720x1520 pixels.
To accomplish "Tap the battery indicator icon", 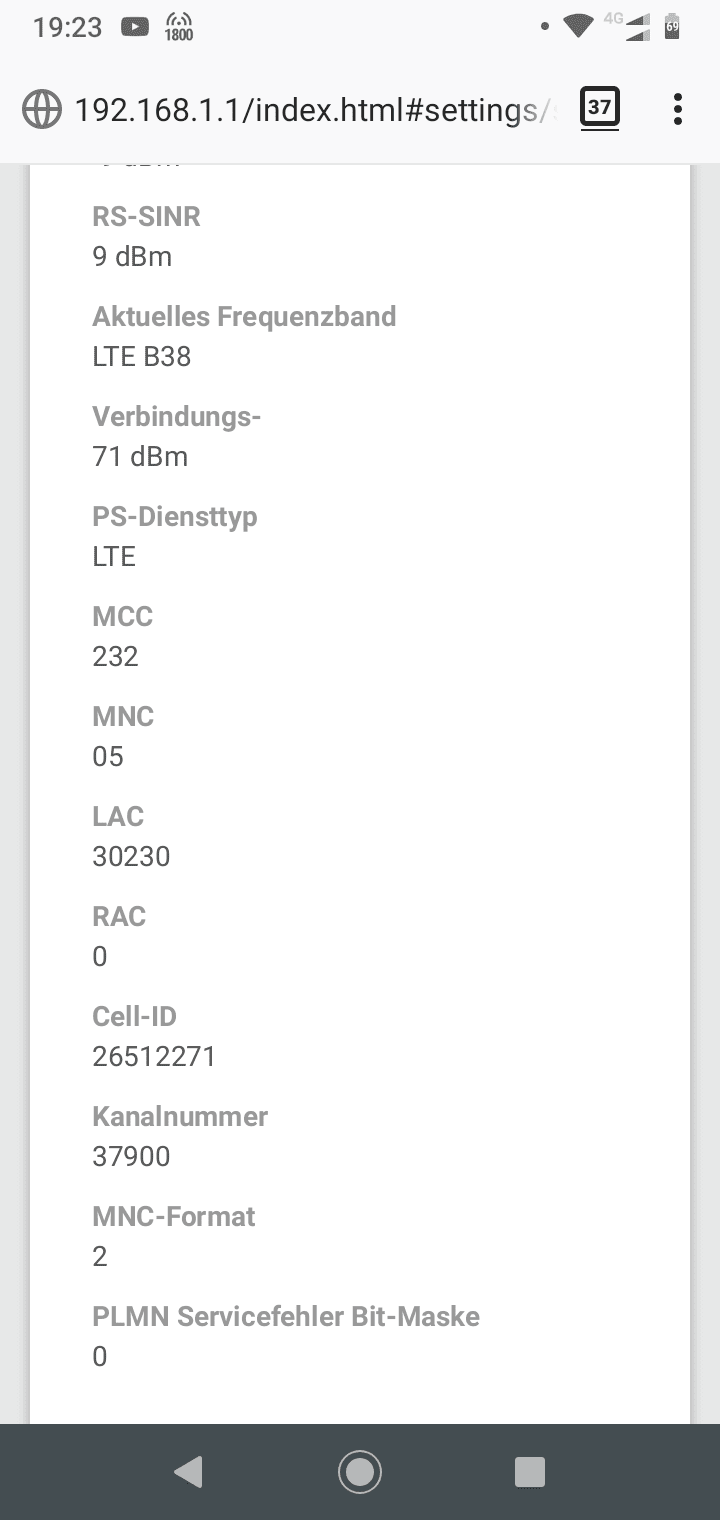I will (671, 27).
